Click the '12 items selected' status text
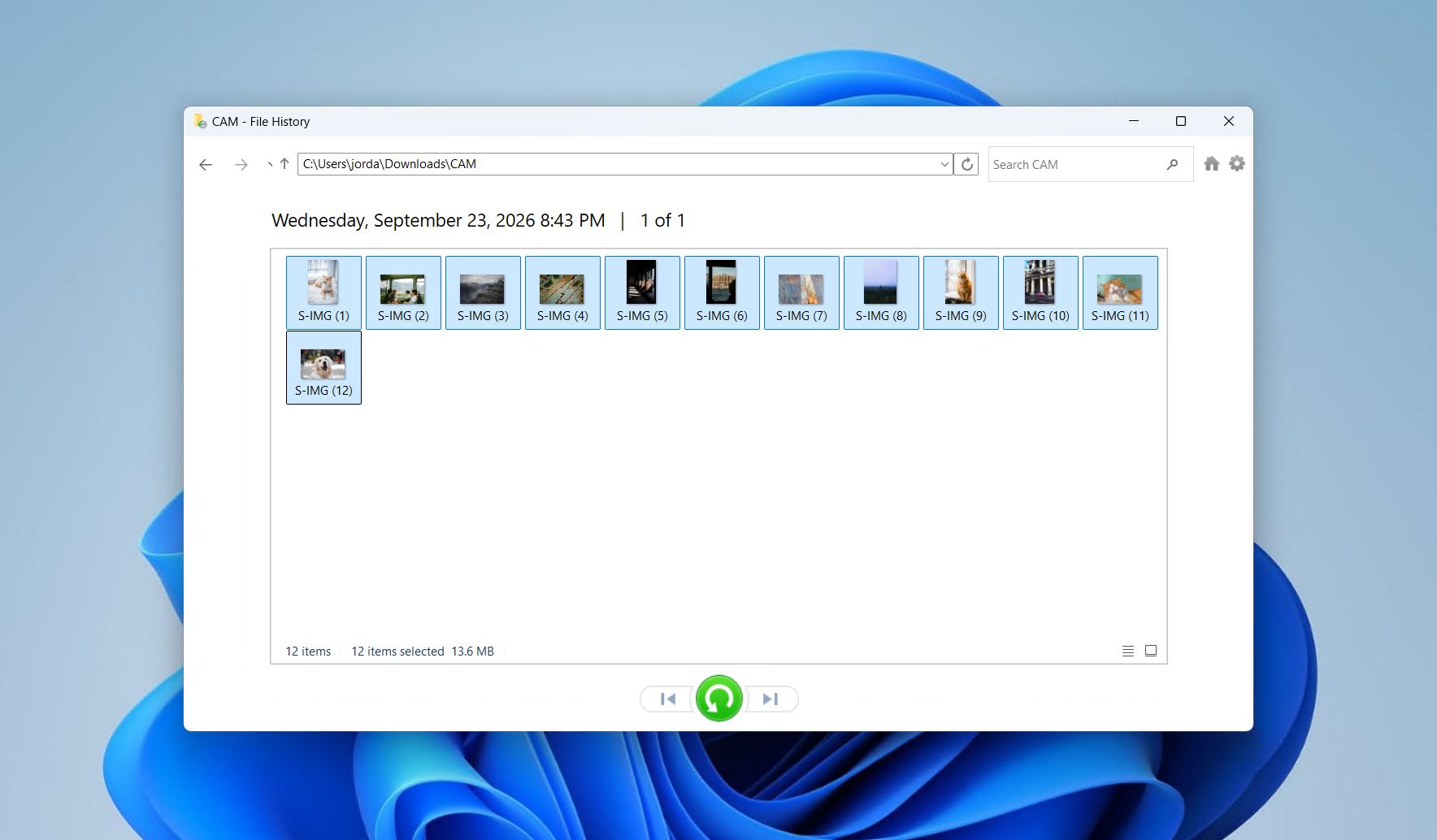1437x840 pixels. point(397,652)
